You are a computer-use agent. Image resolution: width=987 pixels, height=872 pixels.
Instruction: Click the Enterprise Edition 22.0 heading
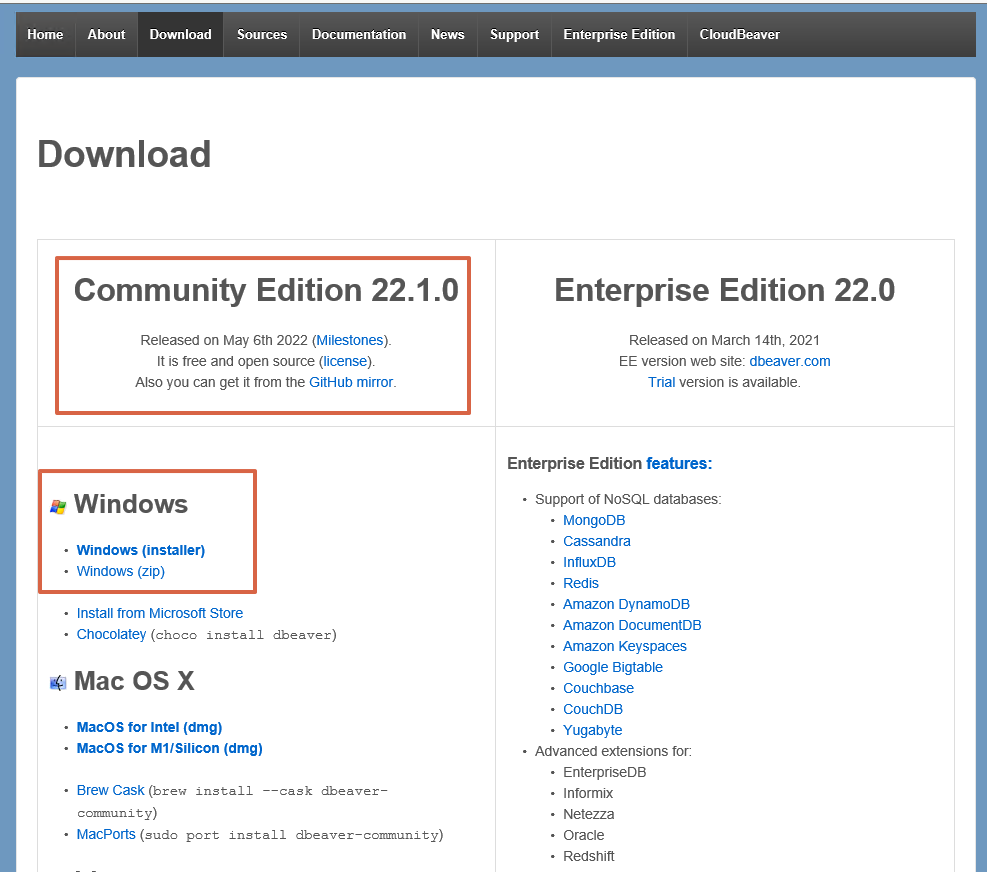pyautogui.click(x=725, y=290)
